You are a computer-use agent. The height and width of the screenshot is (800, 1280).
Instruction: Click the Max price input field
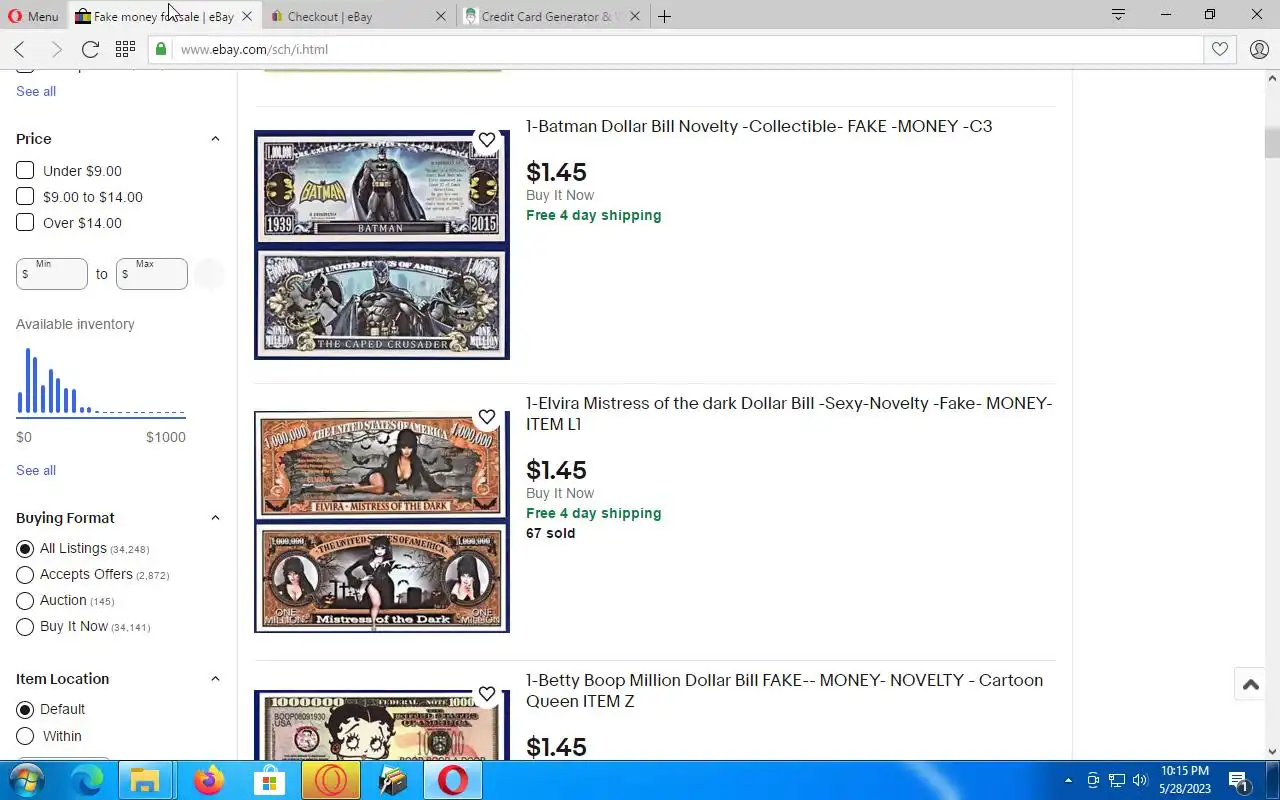tap(152, 274)
